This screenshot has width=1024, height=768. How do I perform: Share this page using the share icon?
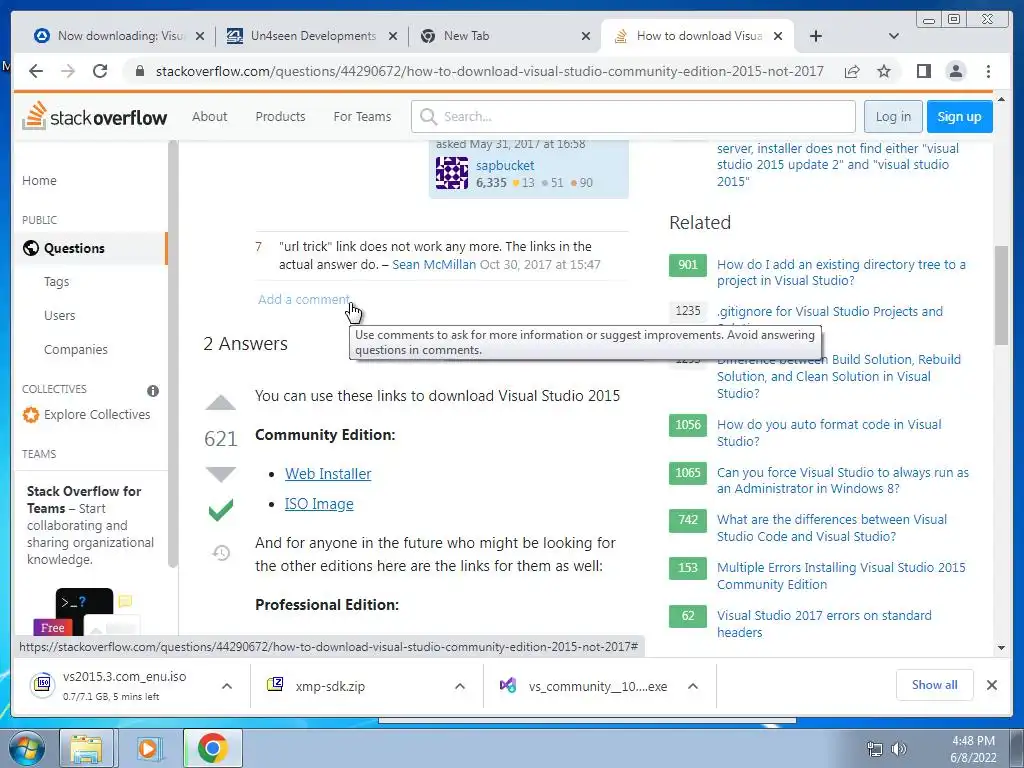pos(852,71)
